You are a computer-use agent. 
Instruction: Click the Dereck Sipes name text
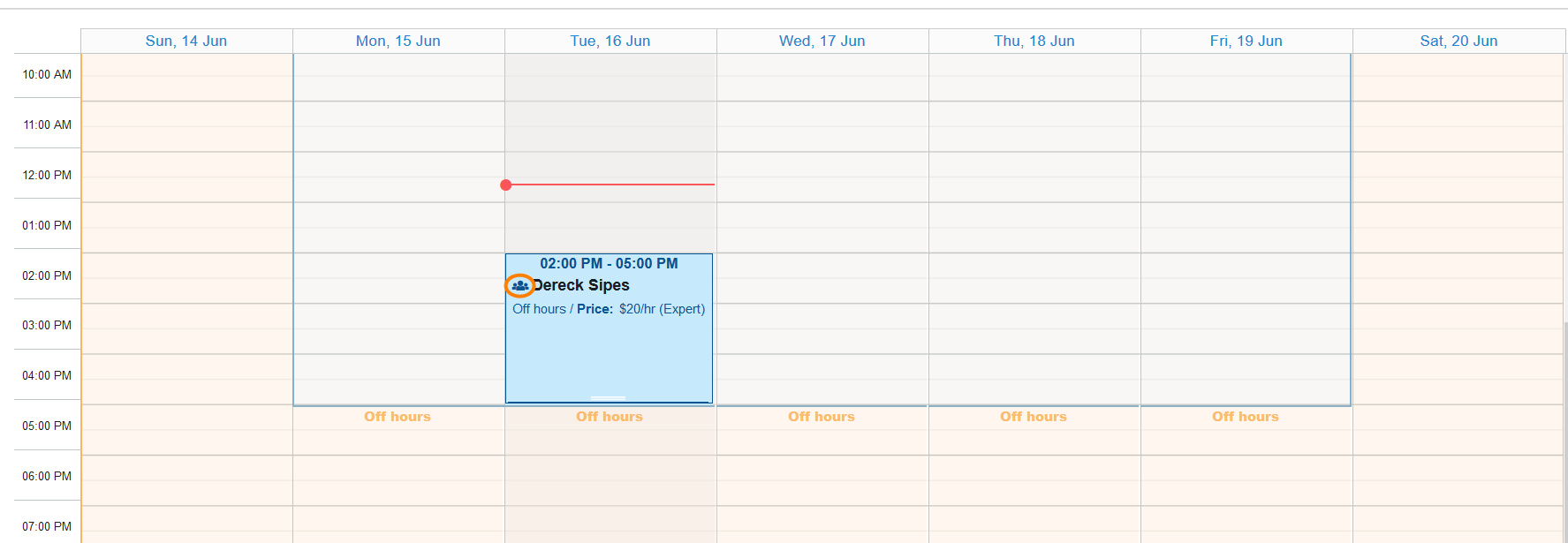581,285
